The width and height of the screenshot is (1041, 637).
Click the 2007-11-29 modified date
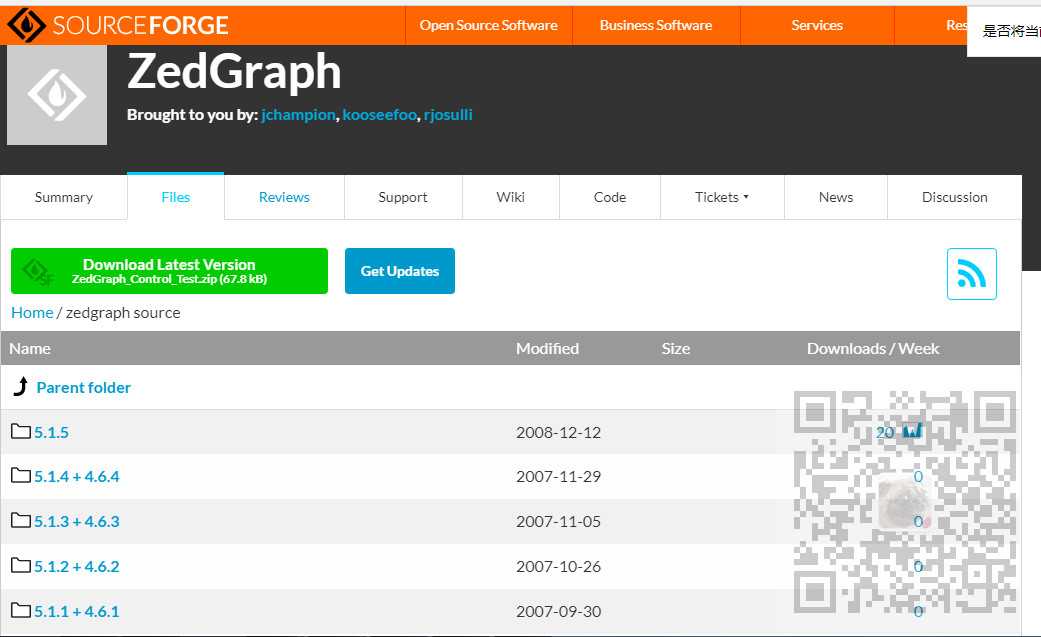558,476
